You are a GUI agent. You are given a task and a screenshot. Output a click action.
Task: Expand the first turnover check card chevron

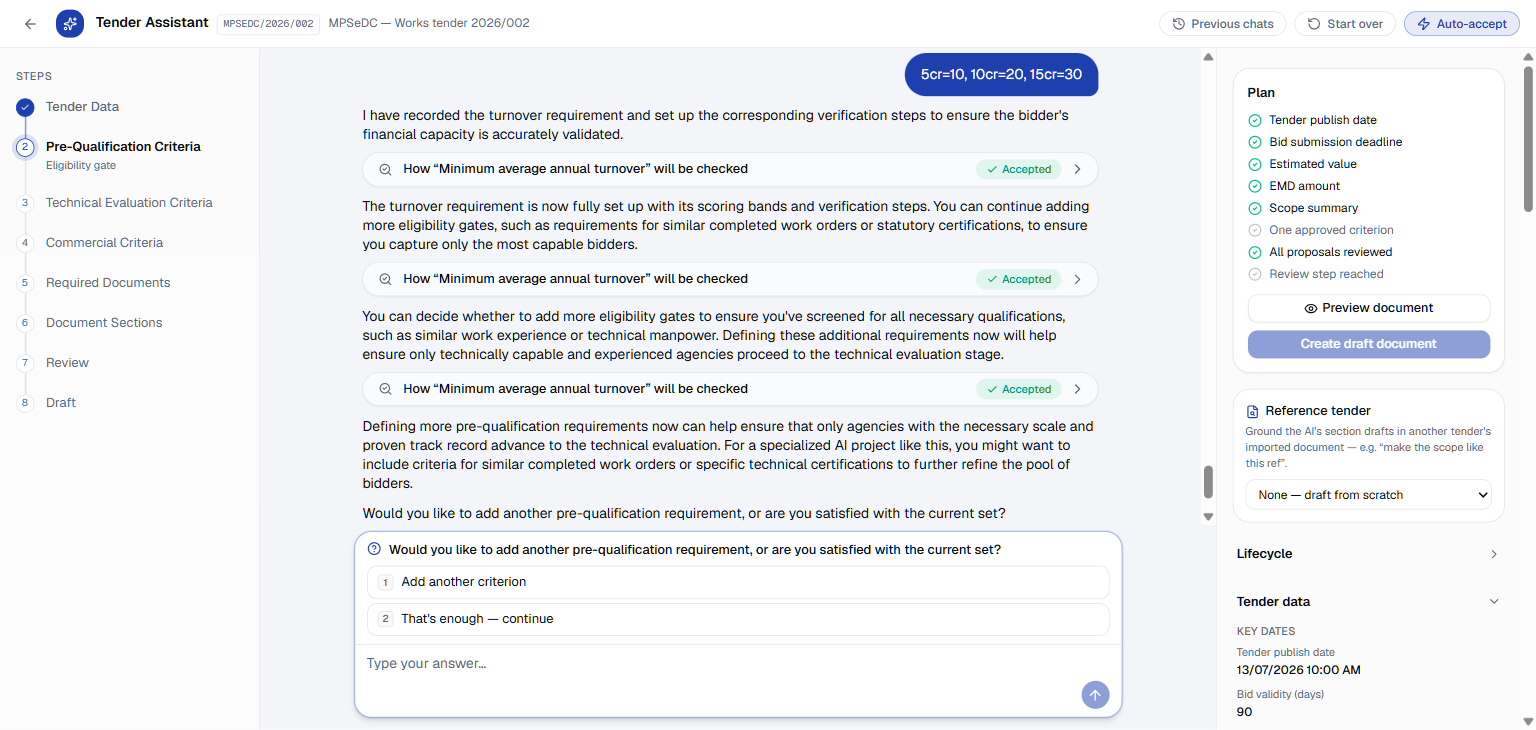pos(1077,169)
